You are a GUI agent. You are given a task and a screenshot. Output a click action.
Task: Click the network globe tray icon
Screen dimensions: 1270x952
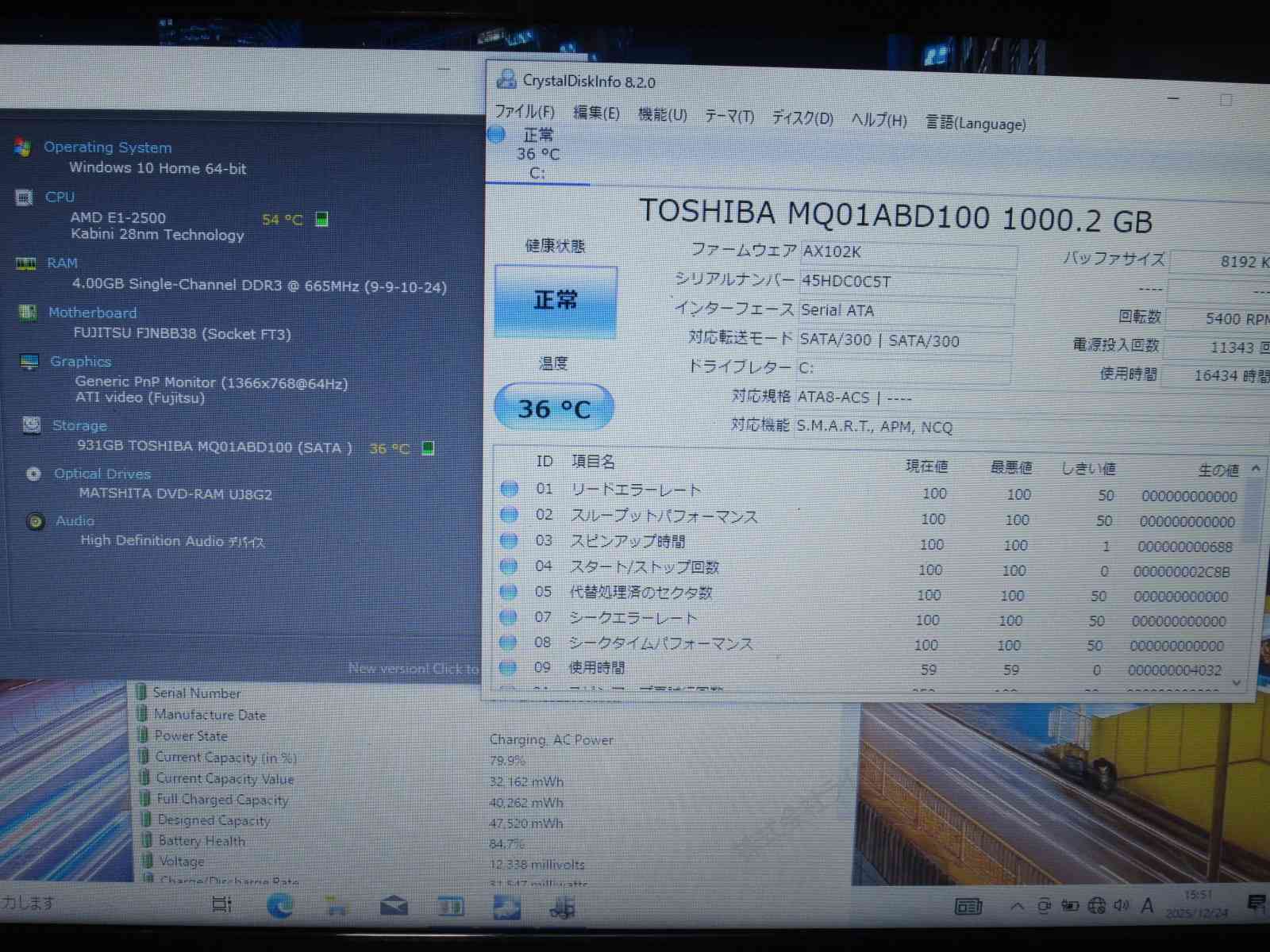coord(1097,905)
